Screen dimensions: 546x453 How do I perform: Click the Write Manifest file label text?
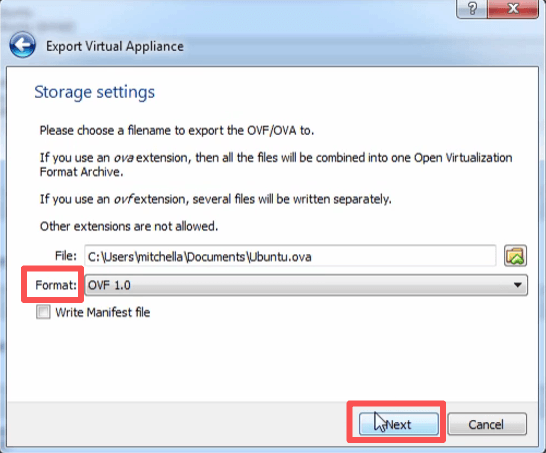[x=103, y=312]
